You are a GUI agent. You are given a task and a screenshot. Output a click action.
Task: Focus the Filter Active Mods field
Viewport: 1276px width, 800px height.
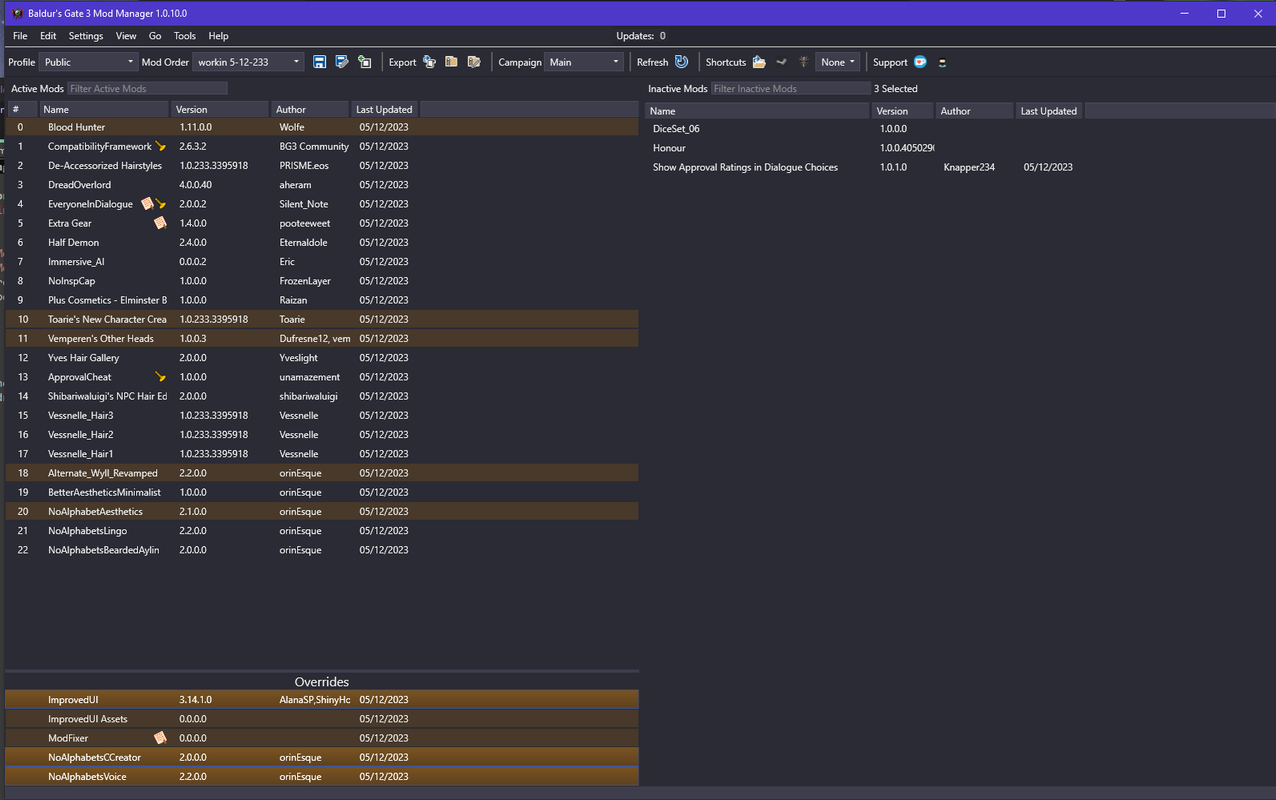click(x=148, y=89)
